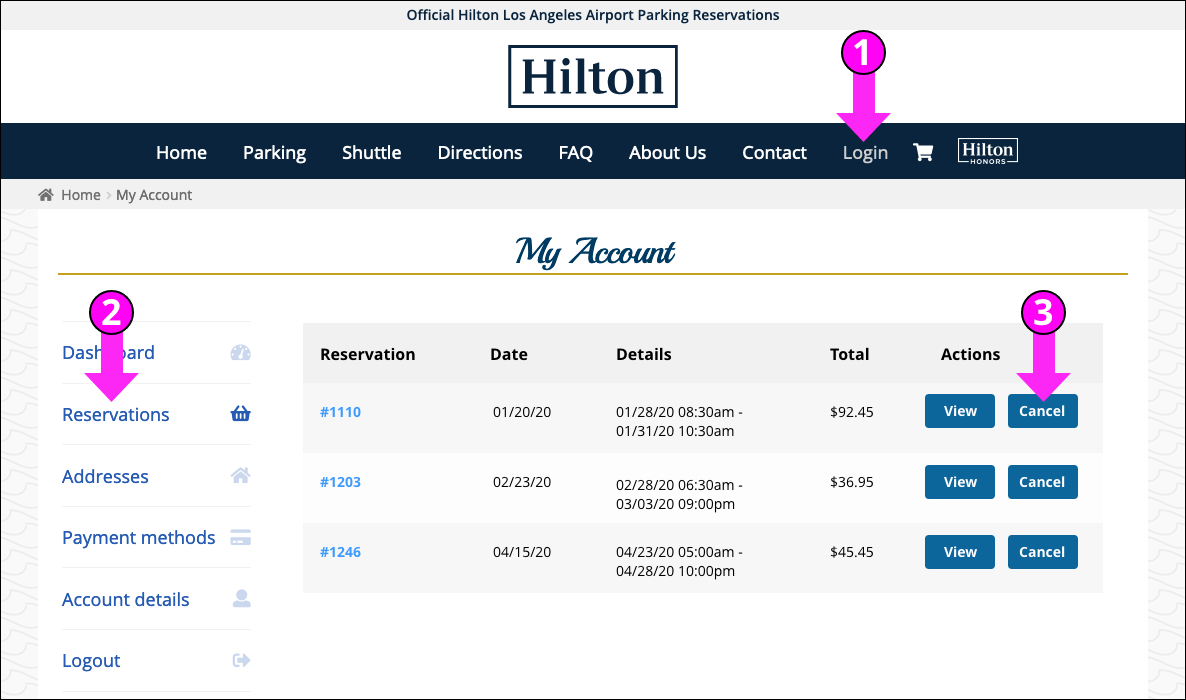This screenshot has height=700, width=1186.
Task: Open reservation #1203 link
Action: tap(340, 482)
